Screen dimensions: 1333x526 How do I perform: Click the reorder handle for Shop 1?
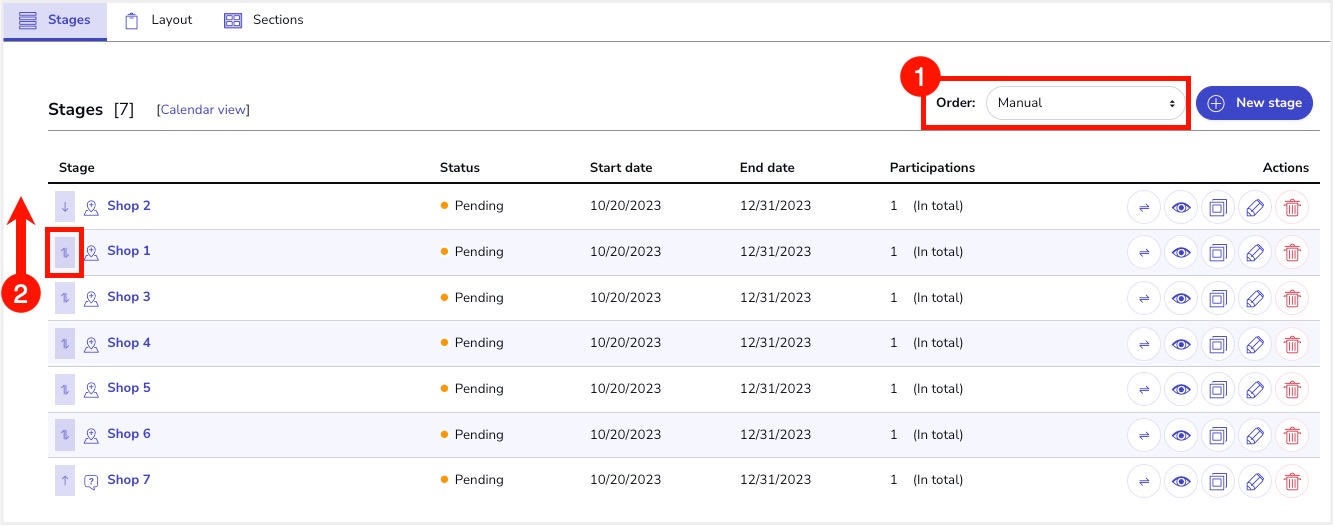65,252
